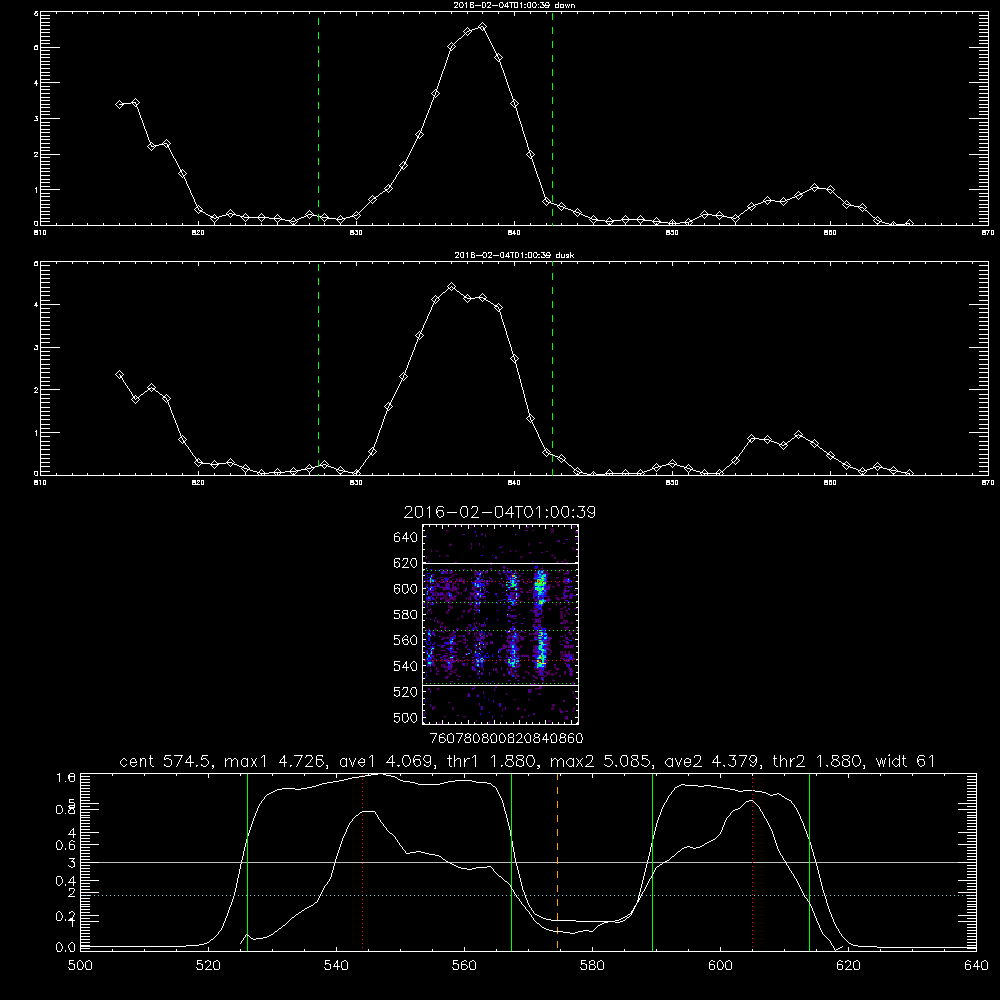
Task: Click the orange dashed center line in bottom plot
Action: pyautogui.click(x=557, y=862)
